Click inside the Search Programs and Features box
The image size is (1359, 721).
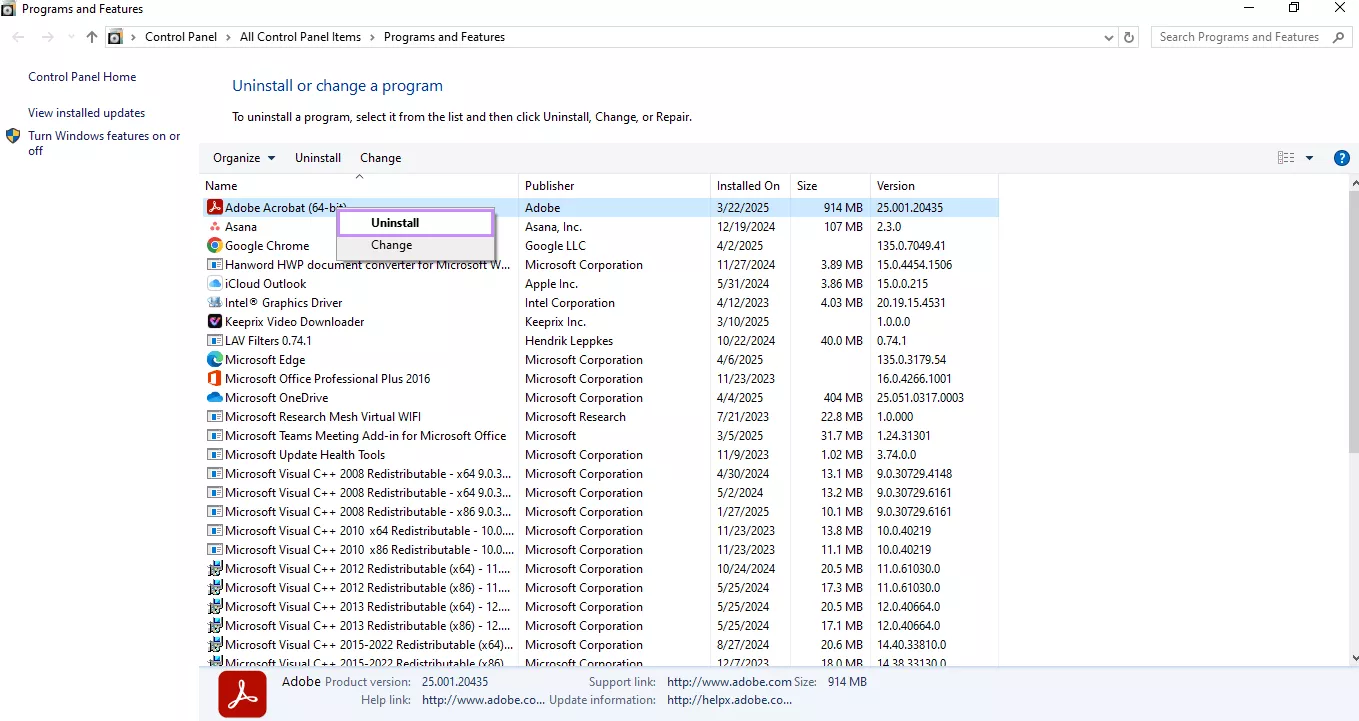pos(1240,36)
